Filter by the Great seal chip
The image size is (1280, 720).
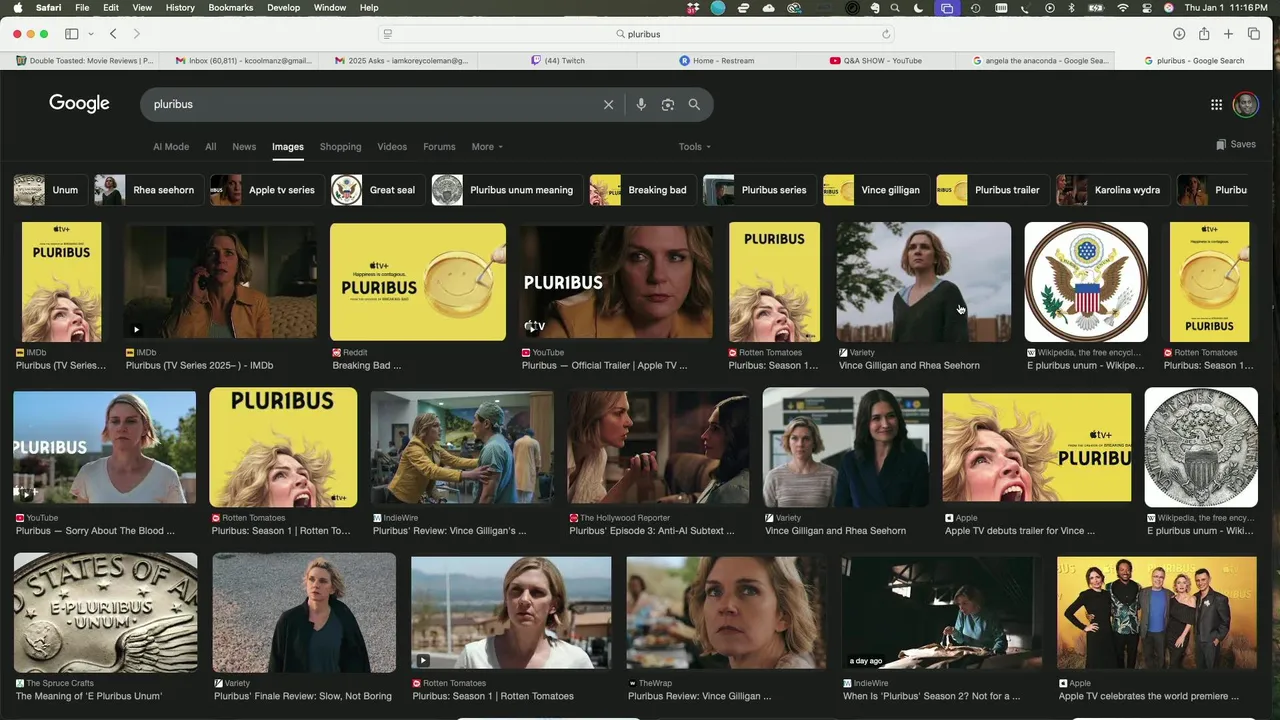378,190
